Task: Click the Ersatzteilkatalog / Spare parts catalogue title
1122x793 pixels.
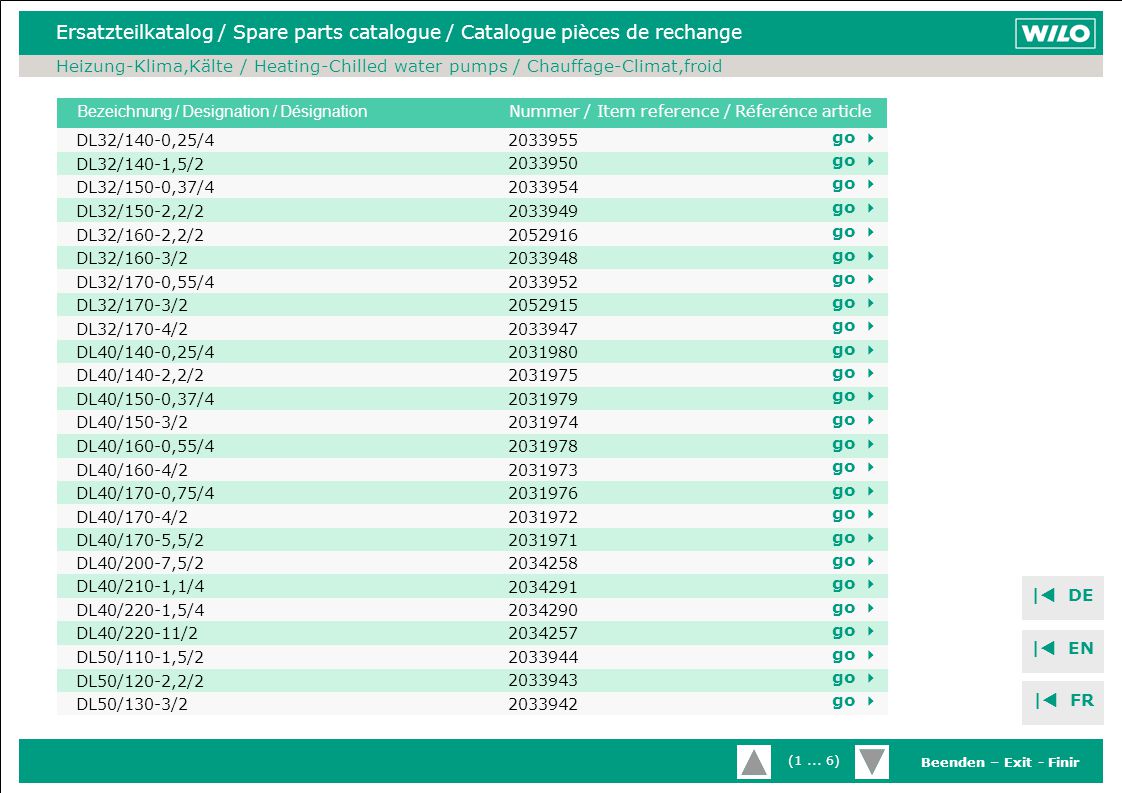Action: pos(399,32)
